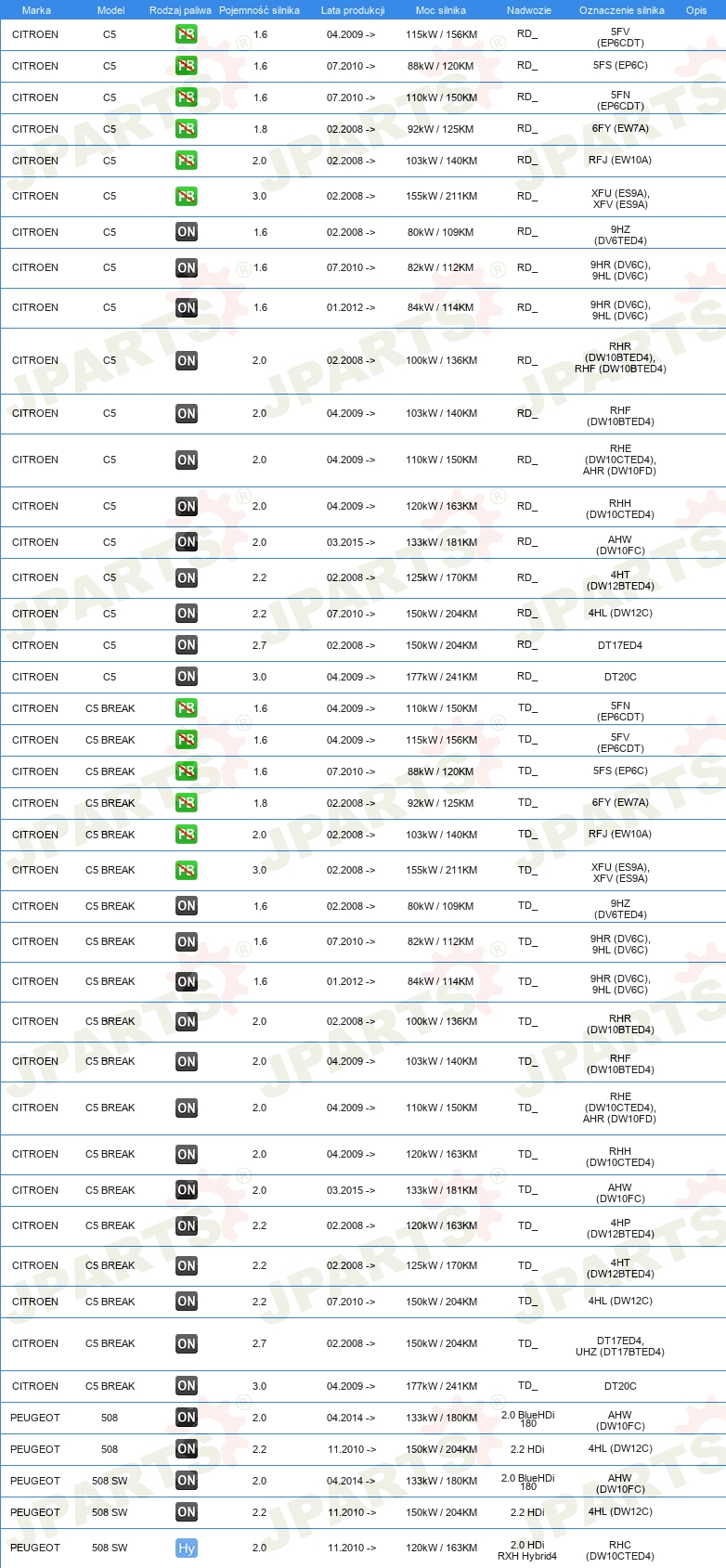Select PB fuel icon in C5 RD_ 6FY (EW7A) row
Image resolution: width=726 pixels, height=1568 pixels.
[x=187, y=129]
